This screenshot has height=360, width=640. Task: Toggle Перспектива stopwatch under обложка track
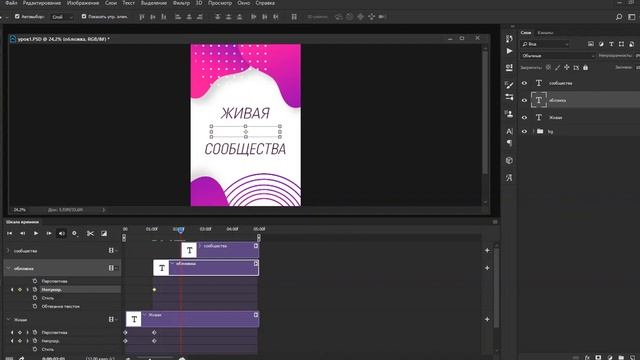[35, 281]
